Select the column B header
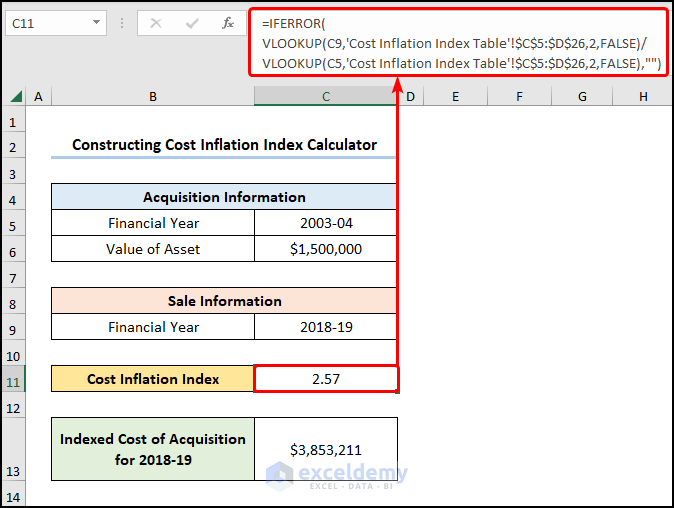This screenshot has width=674, height=508. pos(152,96)
